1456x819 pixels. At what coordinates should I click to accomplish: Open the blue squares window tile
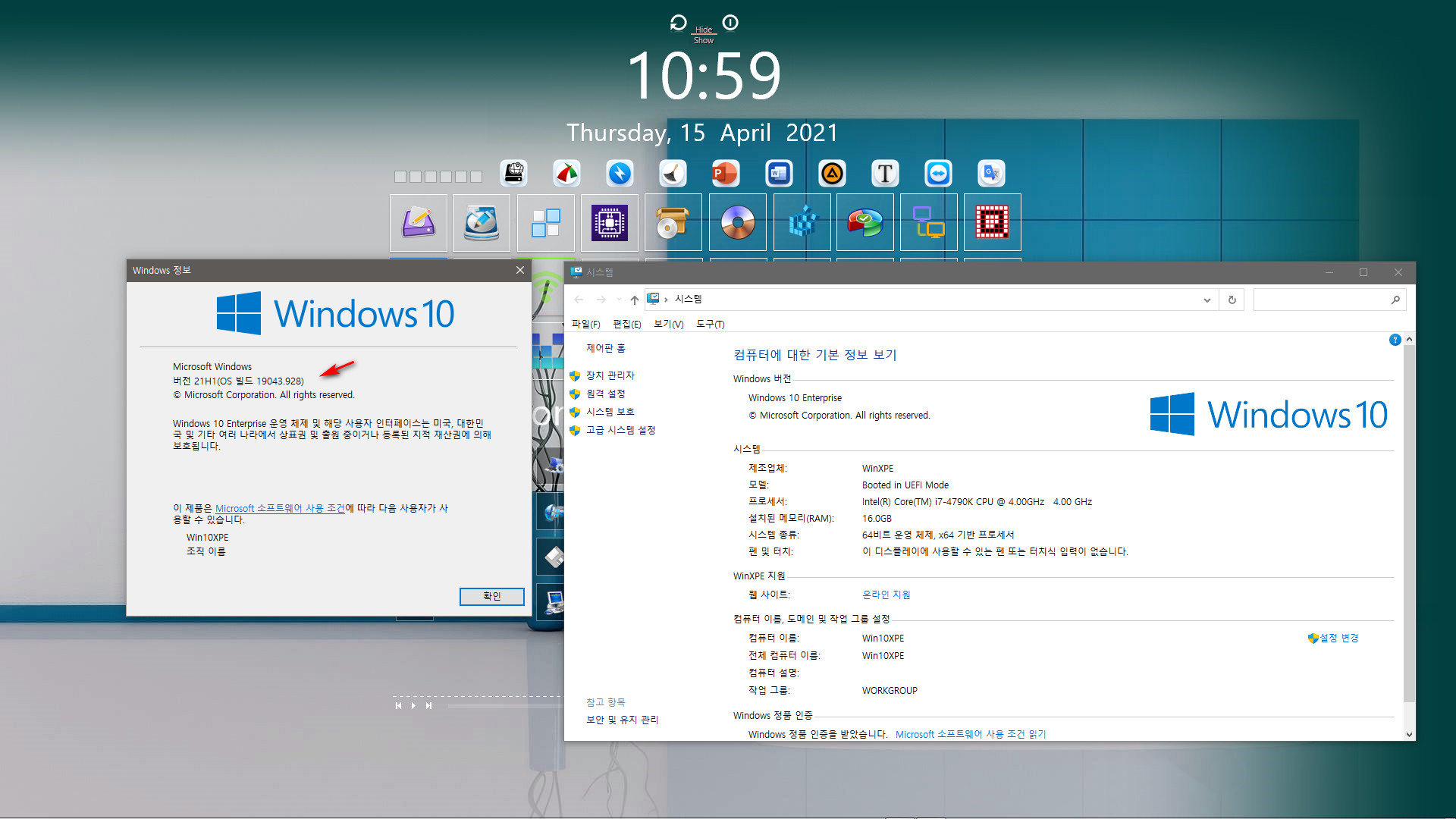[546, 222]
